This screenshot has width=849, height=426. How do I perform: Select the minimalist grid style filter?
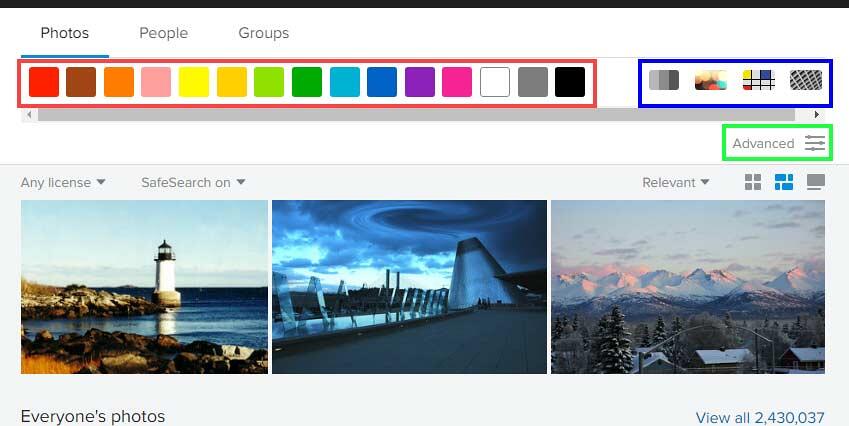point(759,80)
